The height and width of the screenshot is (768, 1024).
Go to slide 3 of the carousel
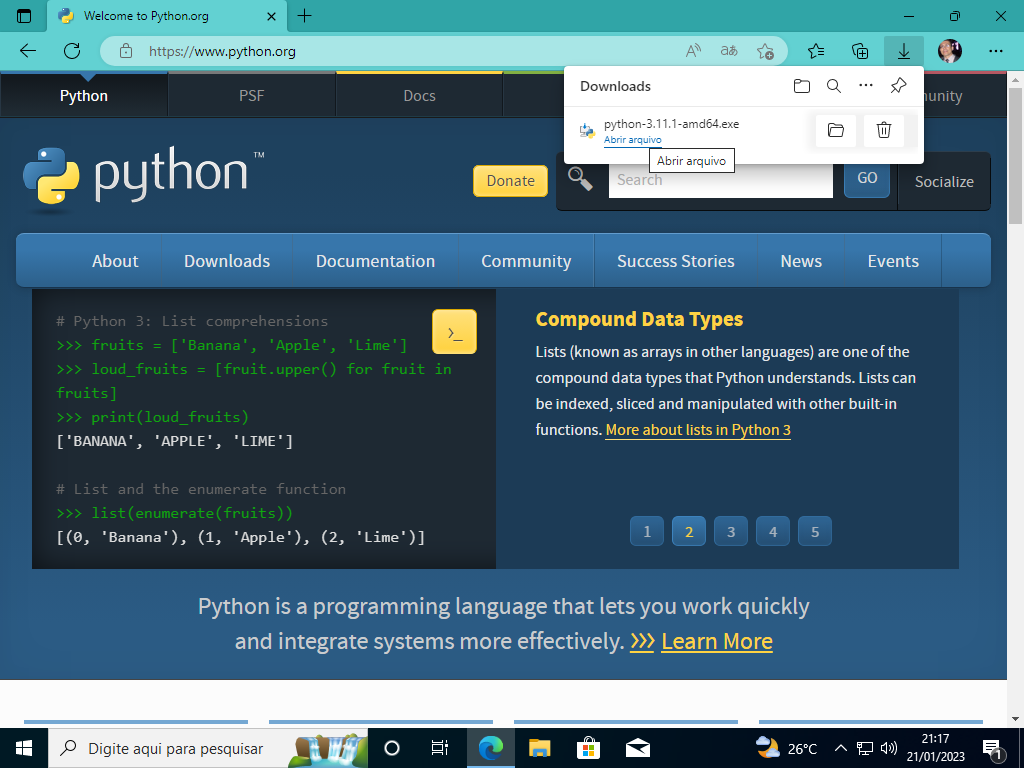pyautogui.click(x=730, y=531)
